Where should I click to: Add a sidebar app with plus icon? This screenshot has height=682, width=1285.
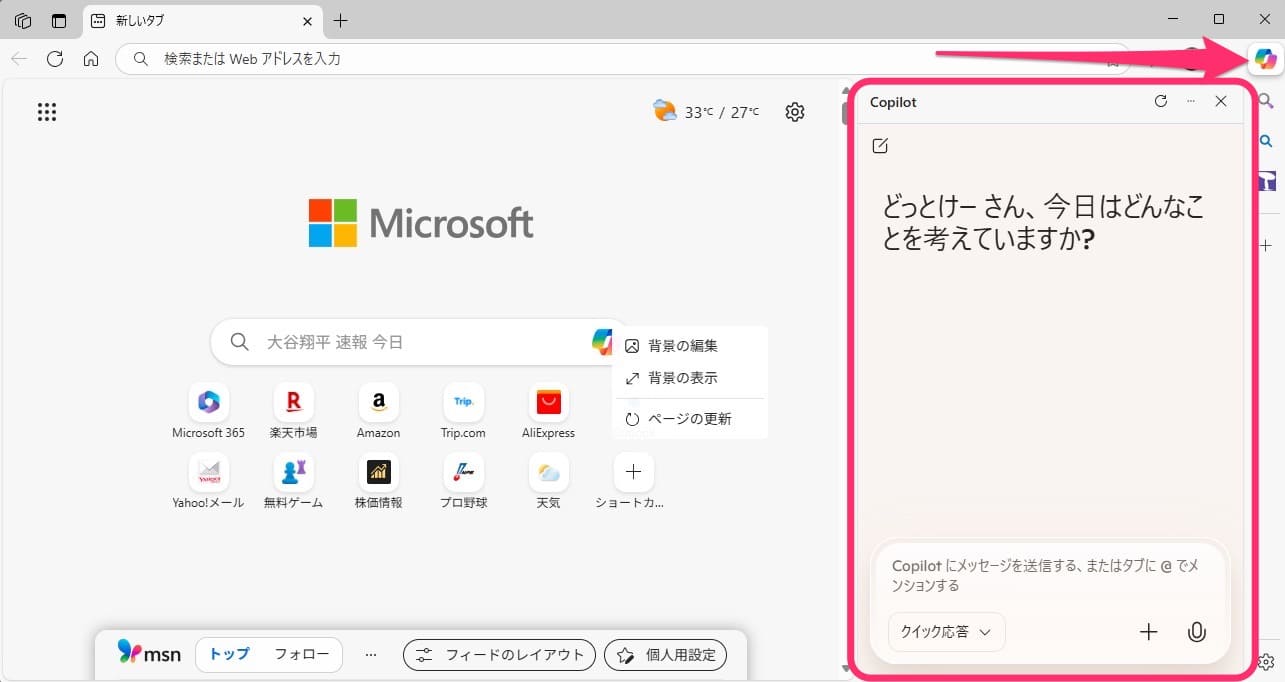(1266, 245)
